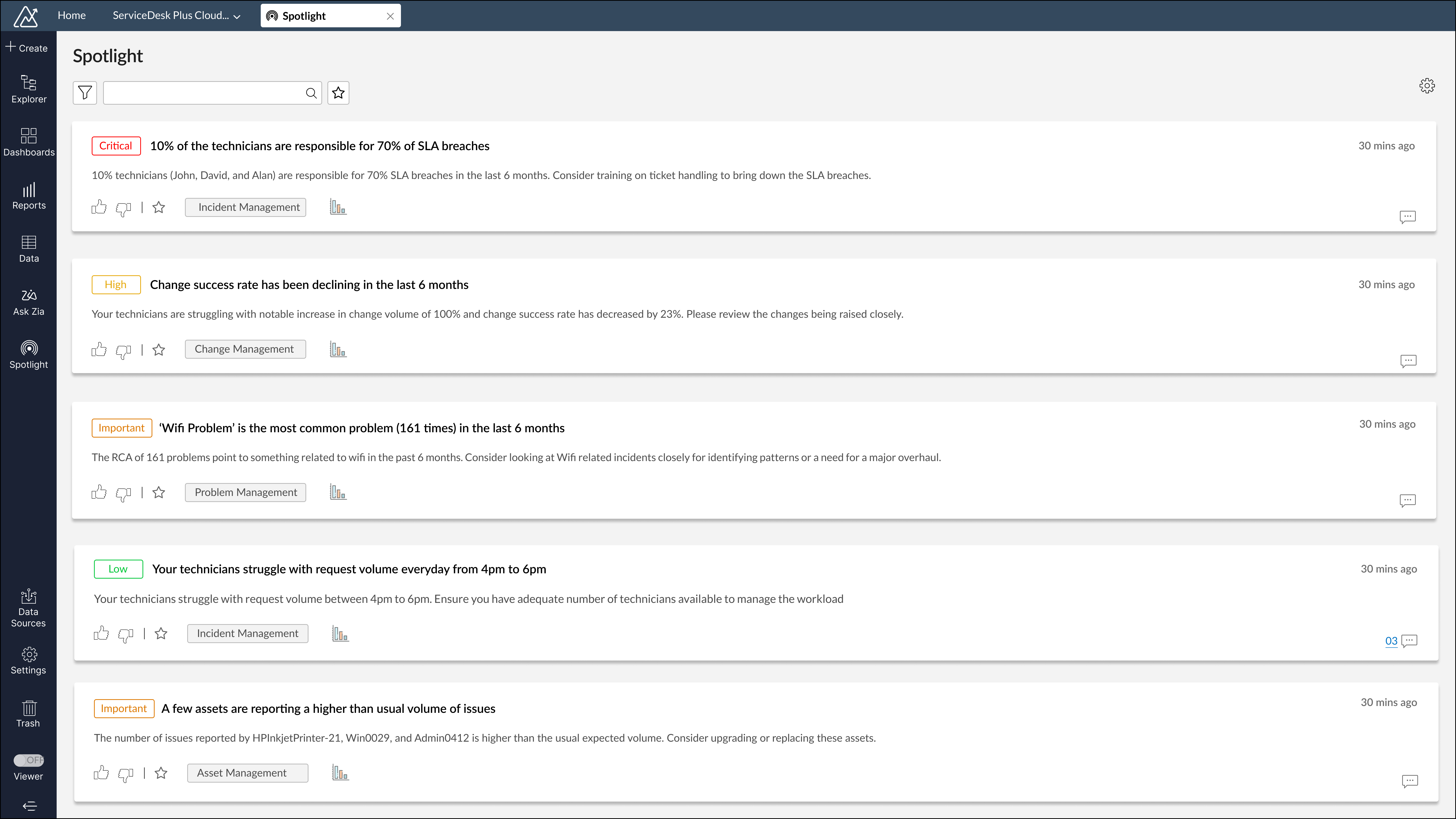
Task: Open Dashboards from the sidebar
Action: [x=28, y=142]
